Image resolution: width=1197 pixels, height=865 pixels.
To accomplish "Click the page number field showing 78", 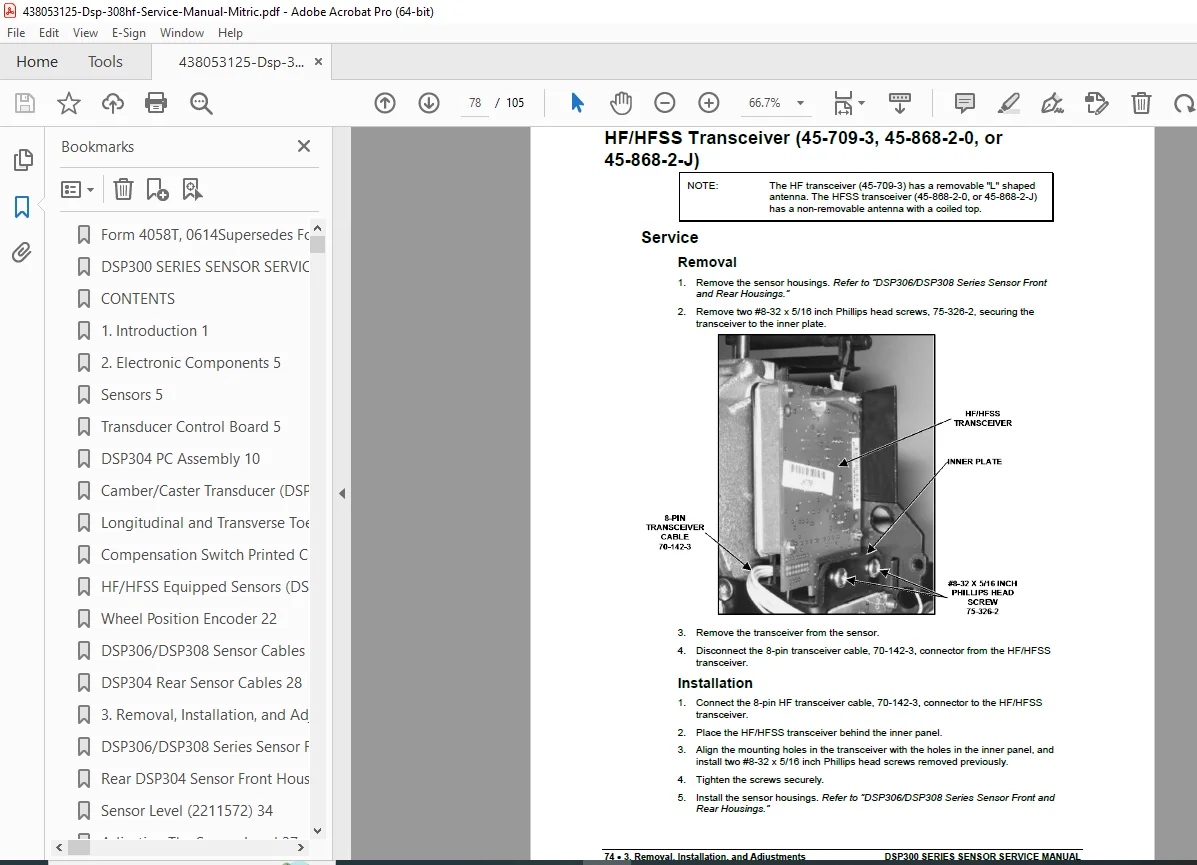I will [x=475, y=102].
